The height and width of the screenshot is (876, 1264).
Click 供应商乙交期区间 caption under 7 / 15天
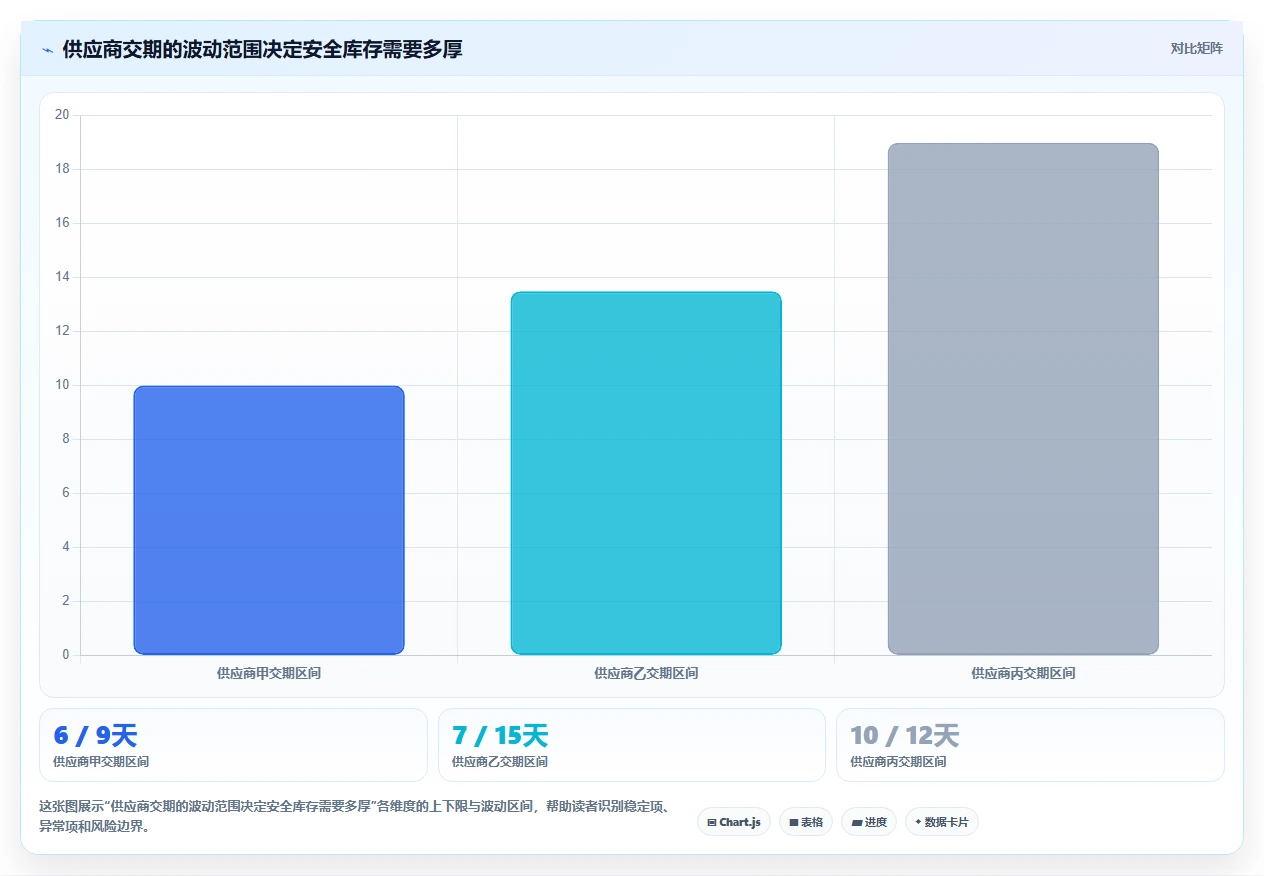point(500,762)
